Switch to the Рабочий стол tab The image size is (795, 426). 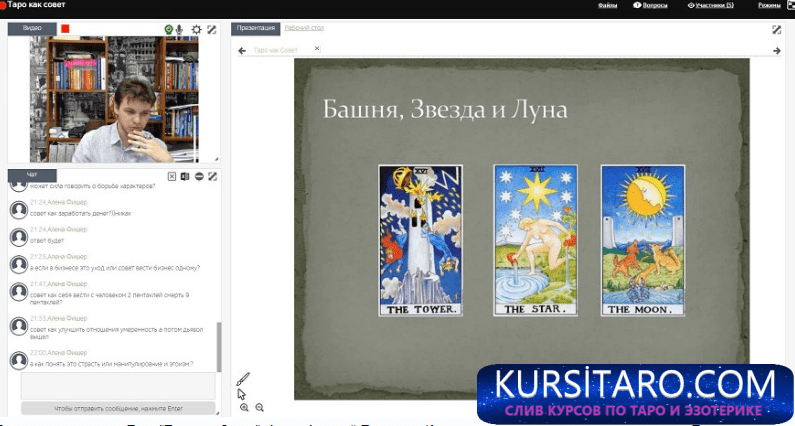point(304,28)
